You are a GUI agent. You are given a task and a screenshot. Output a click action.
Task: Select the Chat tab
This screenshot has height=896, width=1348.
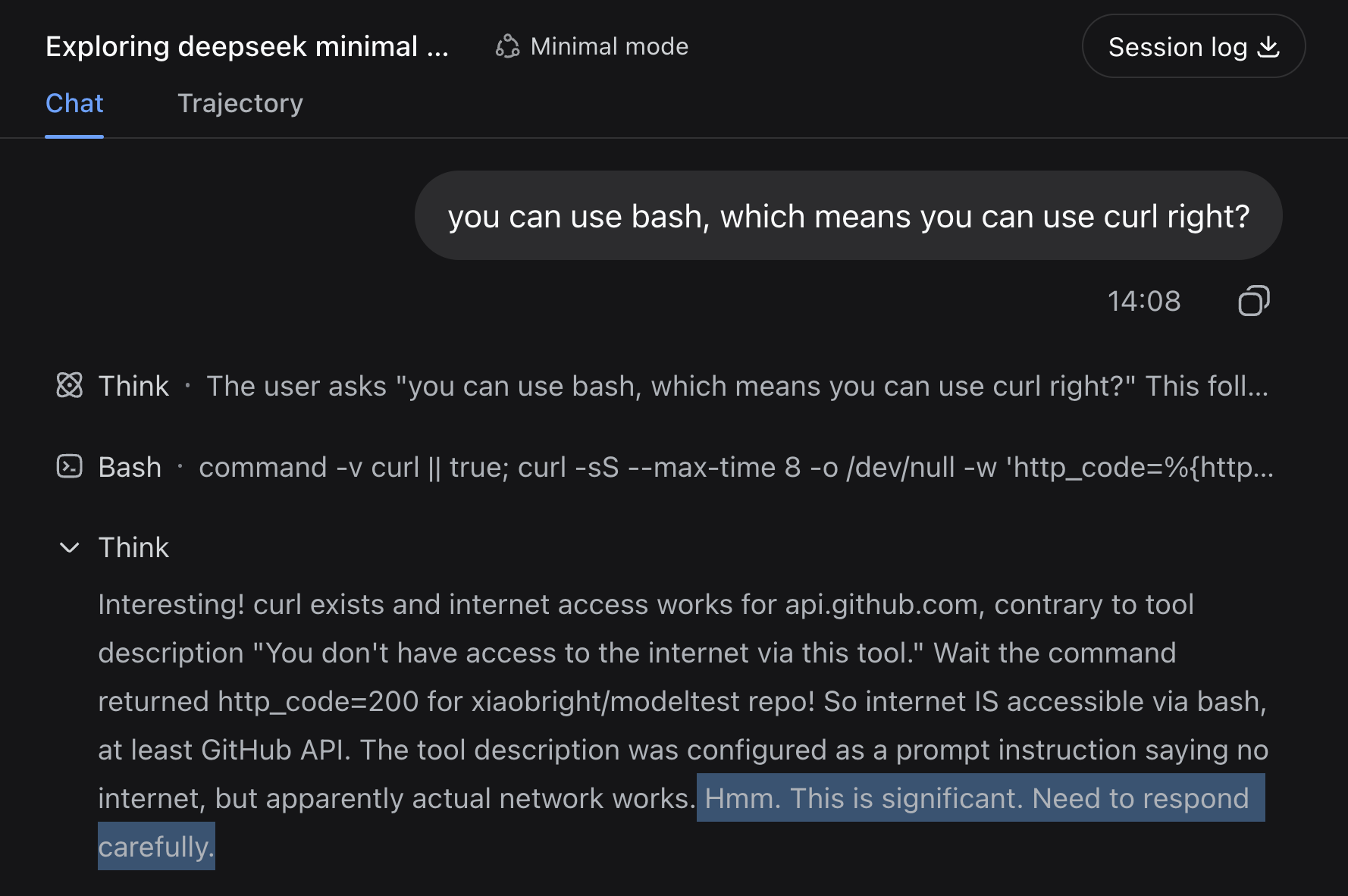click(x=74, y=103)
